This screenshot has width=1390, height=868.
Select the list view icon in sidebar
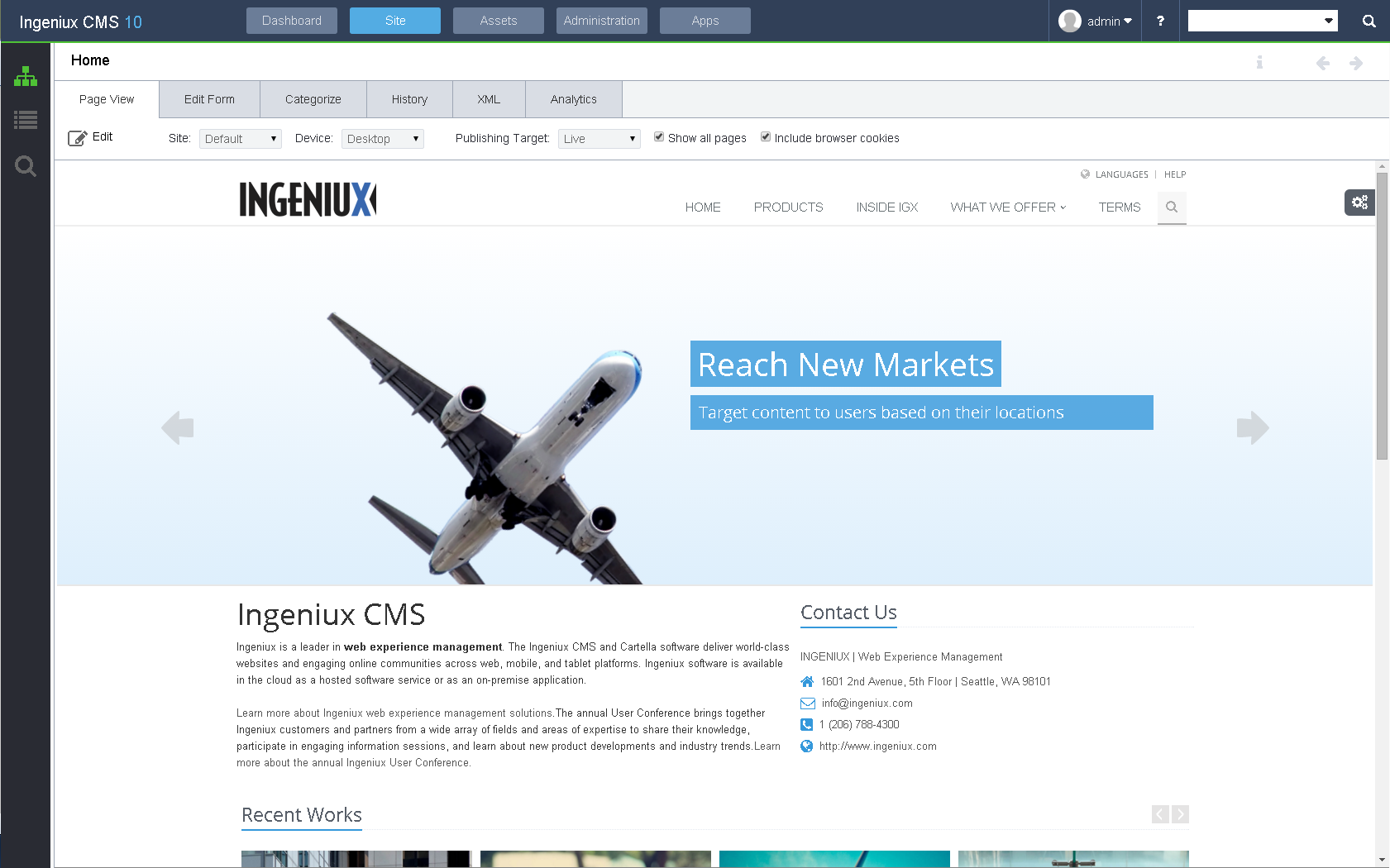point(26,121)
